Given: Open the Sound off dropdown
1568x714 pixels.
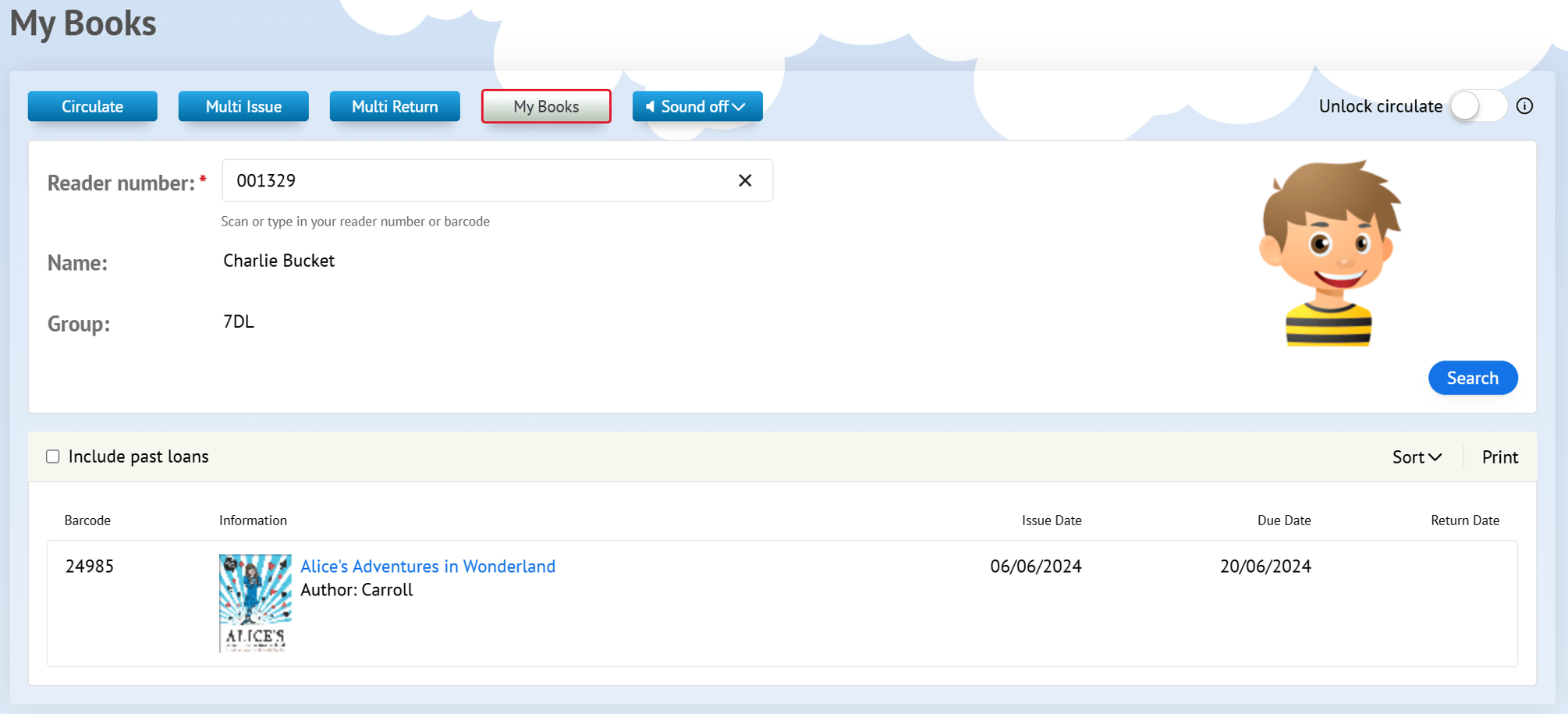Looking at the screenshot, I should (697, 106).
